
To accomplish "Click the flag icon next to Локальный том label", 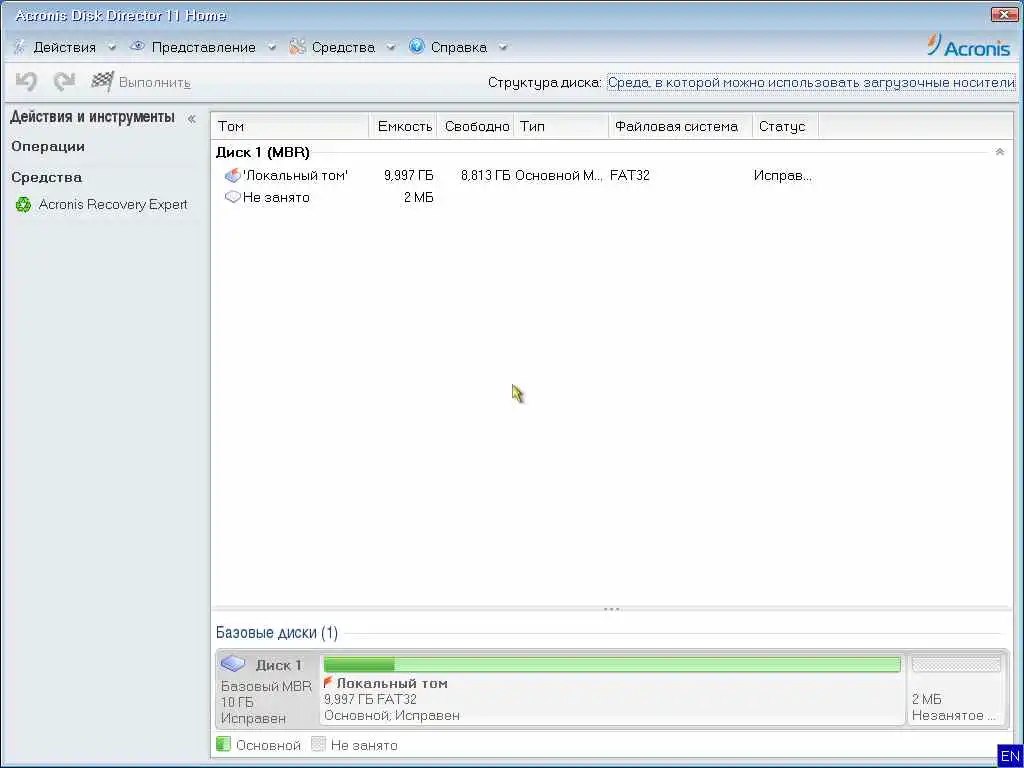I will [x=328, y=682].
